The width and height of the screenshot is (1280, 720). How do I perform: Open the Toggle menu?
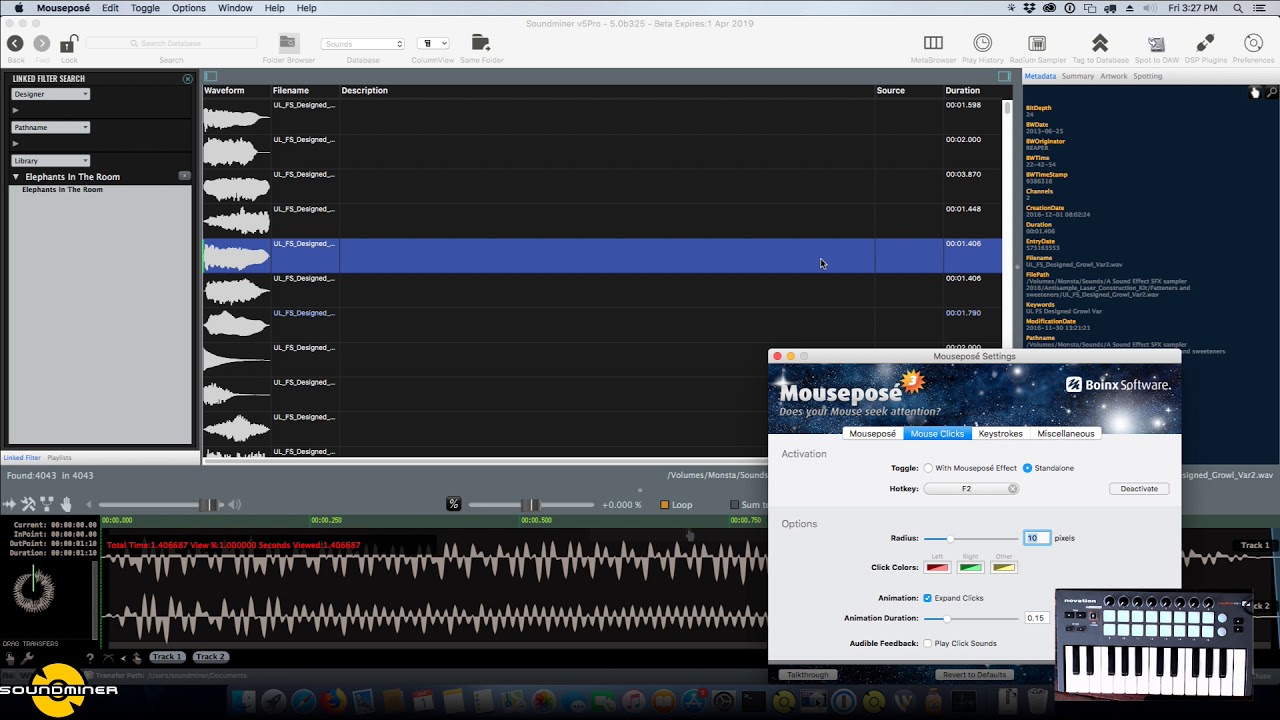(x=145, y=8)
